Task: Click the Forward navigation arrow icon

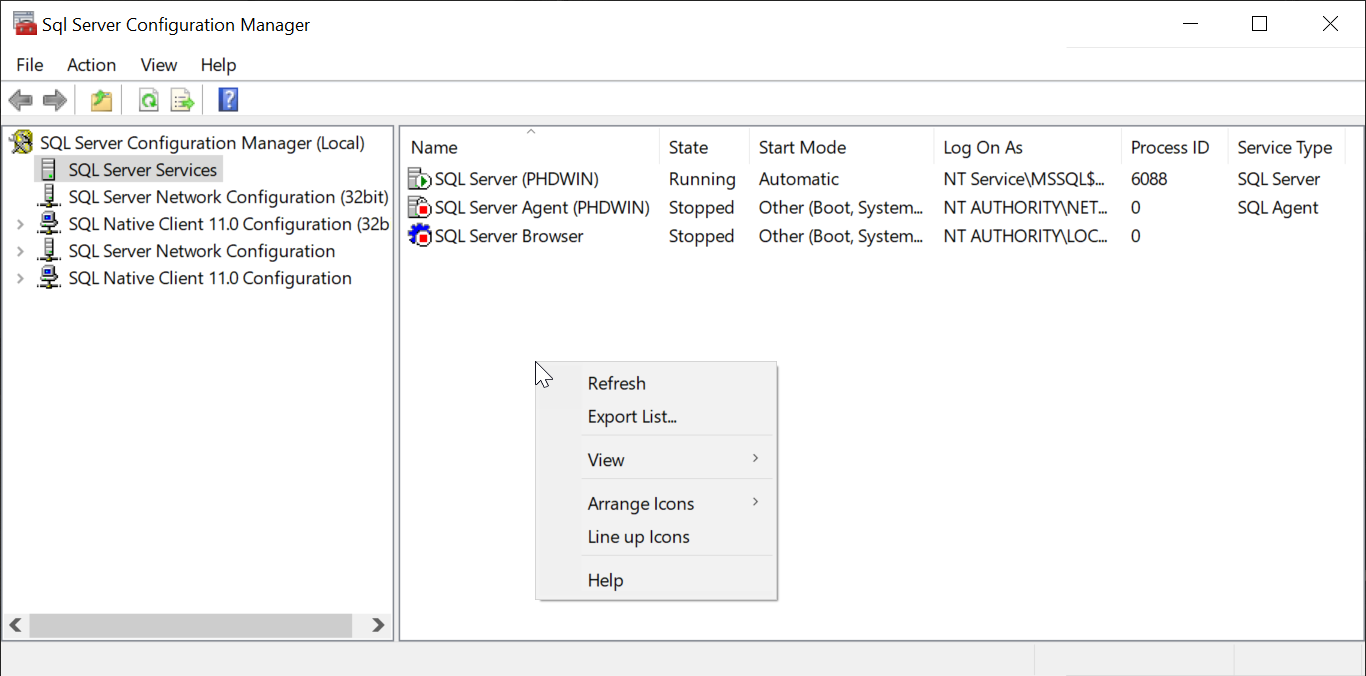Action: [x=55, y=99]
